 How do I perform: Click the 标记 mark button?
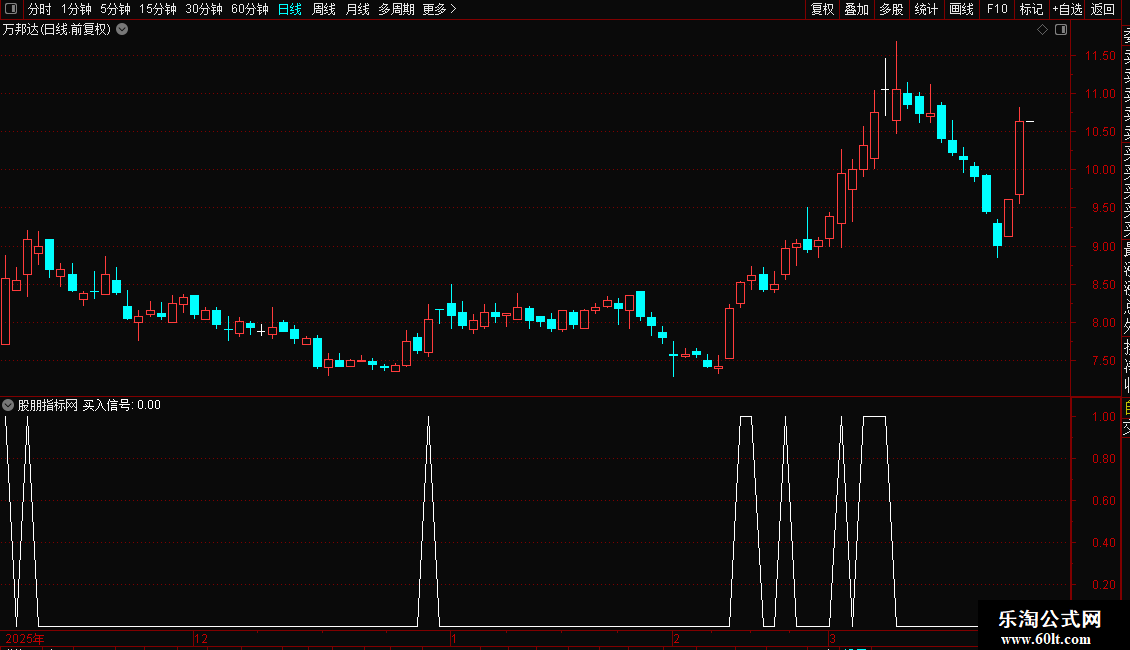click(x=1031, y=9)
